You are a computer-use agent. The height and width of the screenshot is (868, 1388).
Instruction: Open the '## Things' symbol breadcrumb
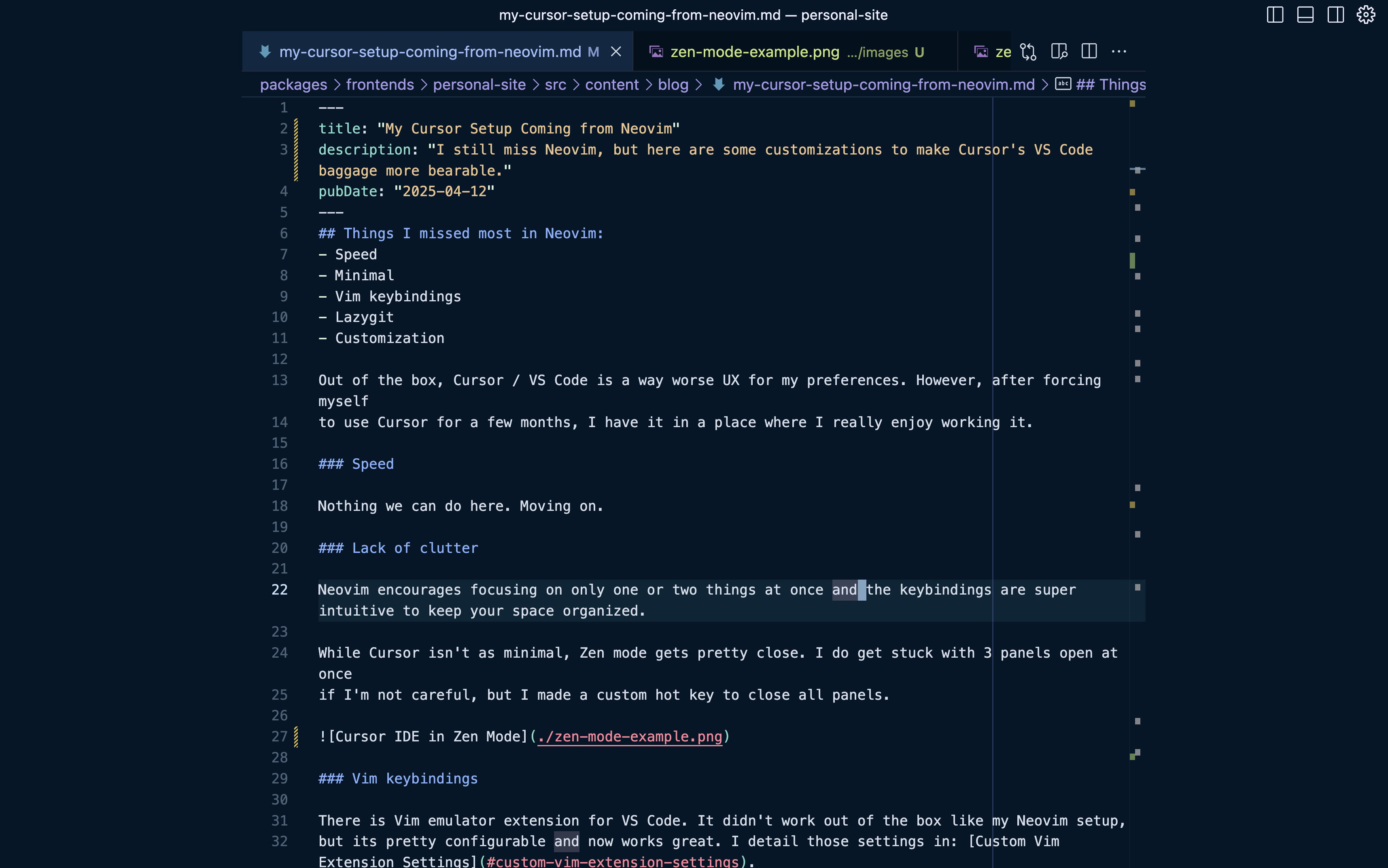(x=1111, y=85)
